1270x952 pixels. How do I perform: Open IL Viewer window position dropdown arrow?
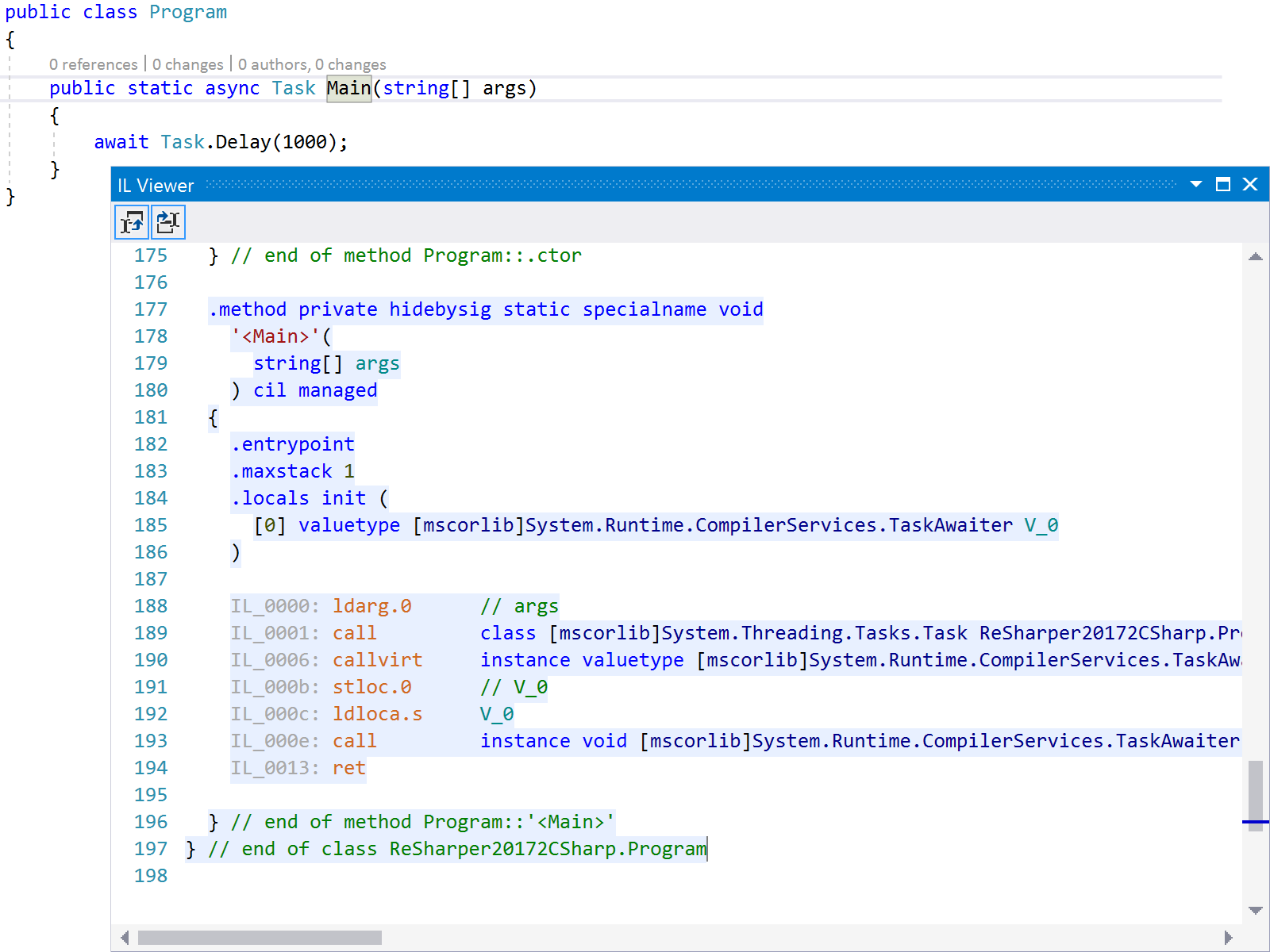pyautogui.click(x=1196, y=184)
